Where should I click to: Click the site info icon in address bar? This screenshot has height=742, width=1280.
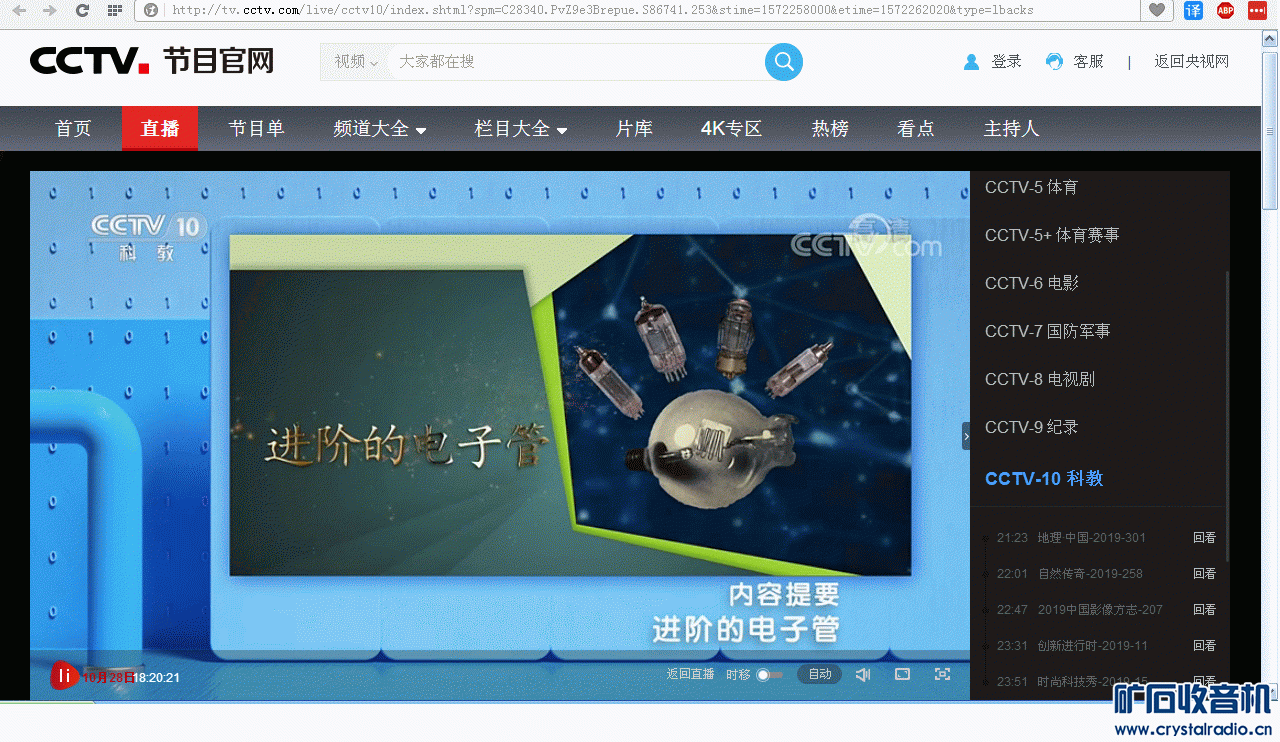pos(151,10)
